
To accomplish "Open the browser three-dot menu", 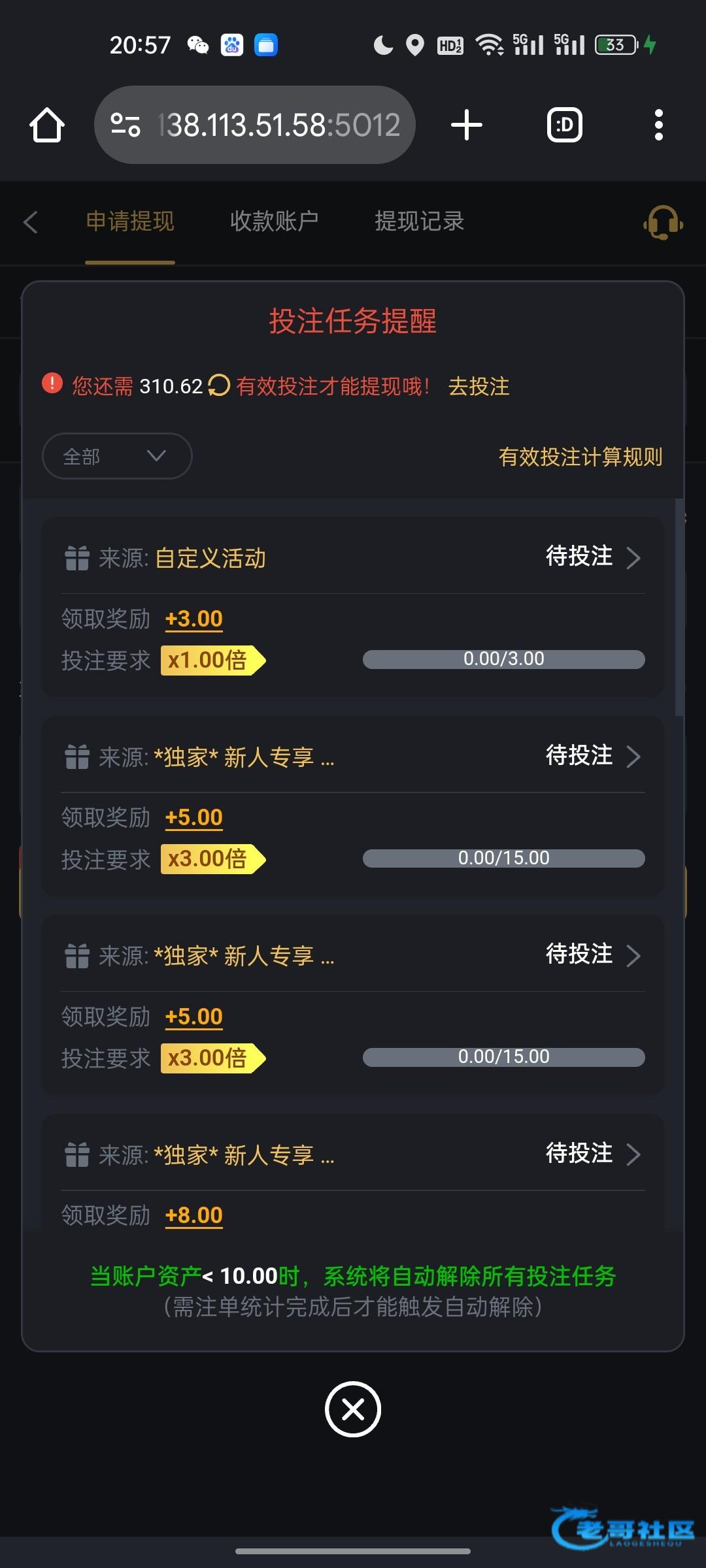I will tap(658, 125).
